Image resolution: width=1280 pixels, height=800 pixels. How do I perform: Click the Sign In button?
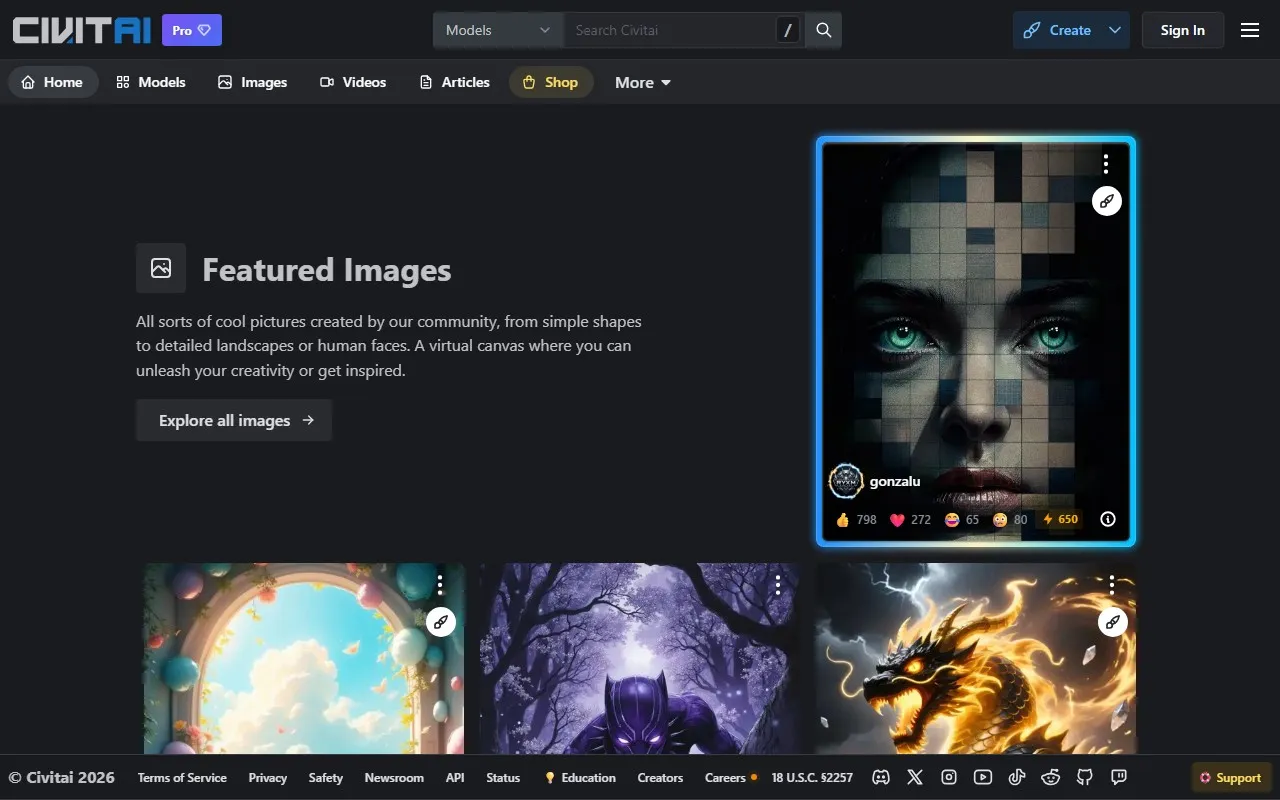(1182, 30)
